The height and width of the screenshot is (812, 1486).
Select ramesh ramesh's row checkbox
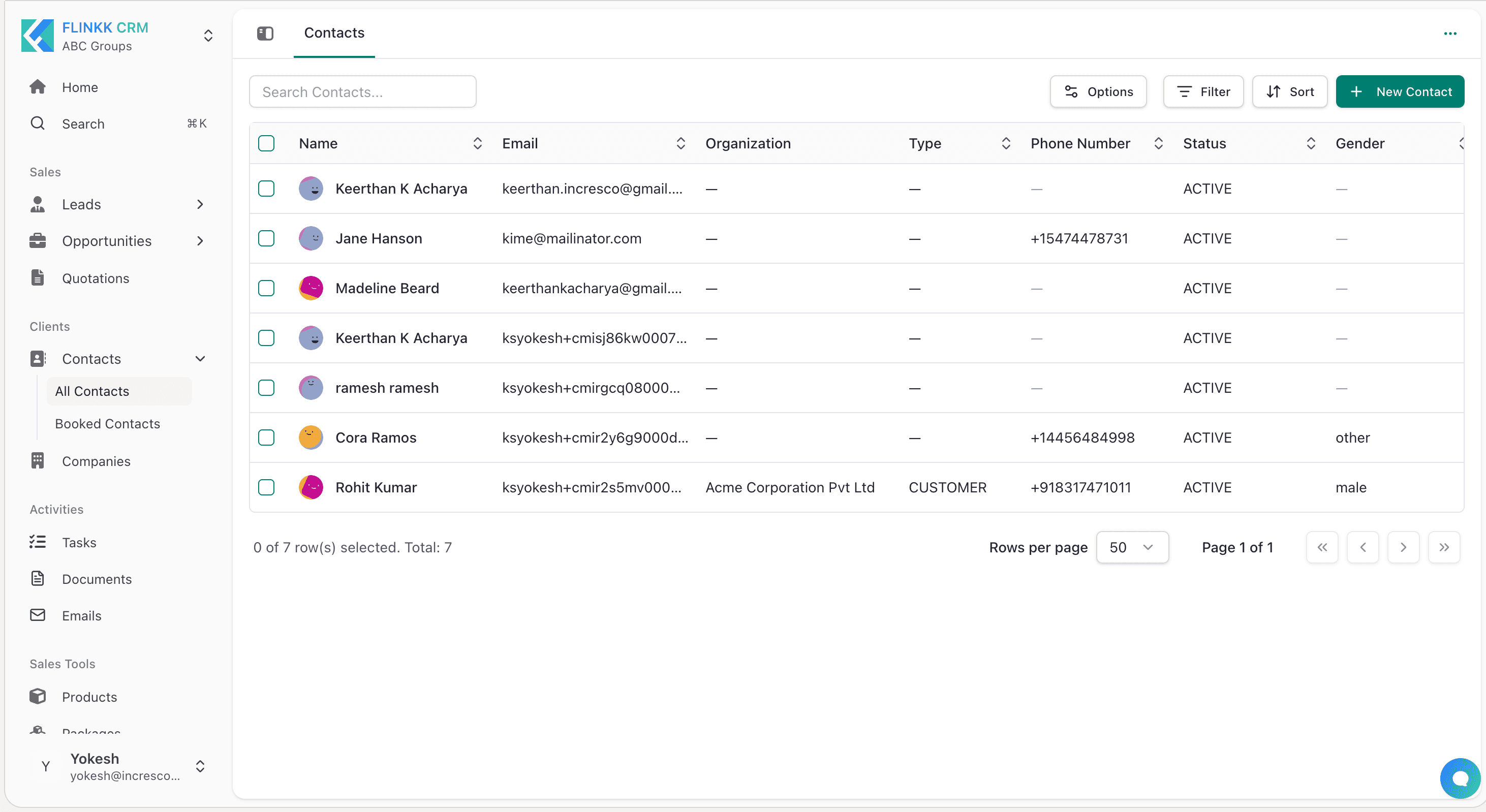tap(266, 388)
